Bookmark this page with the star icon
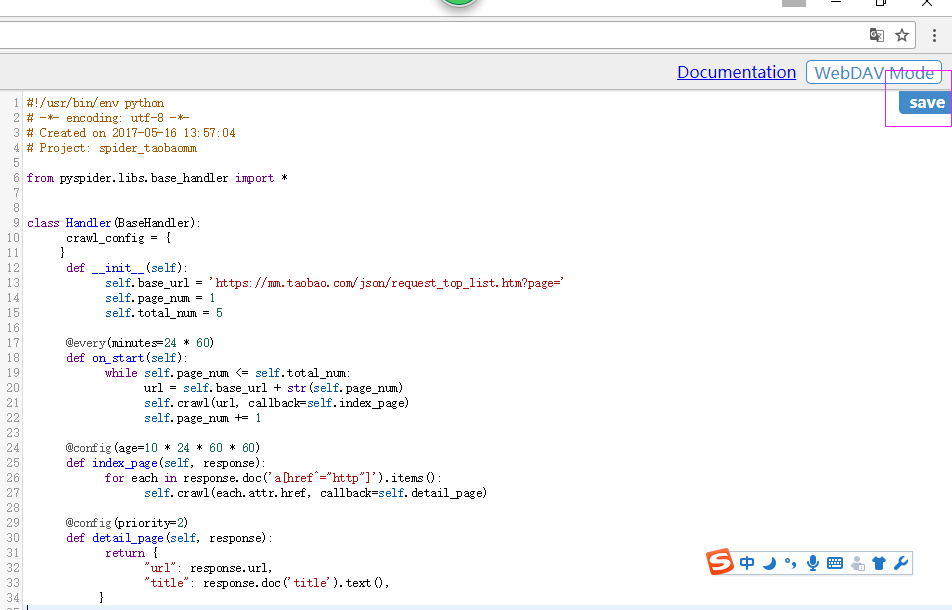This screenshot has width=952, height=610. pos(902,35)
